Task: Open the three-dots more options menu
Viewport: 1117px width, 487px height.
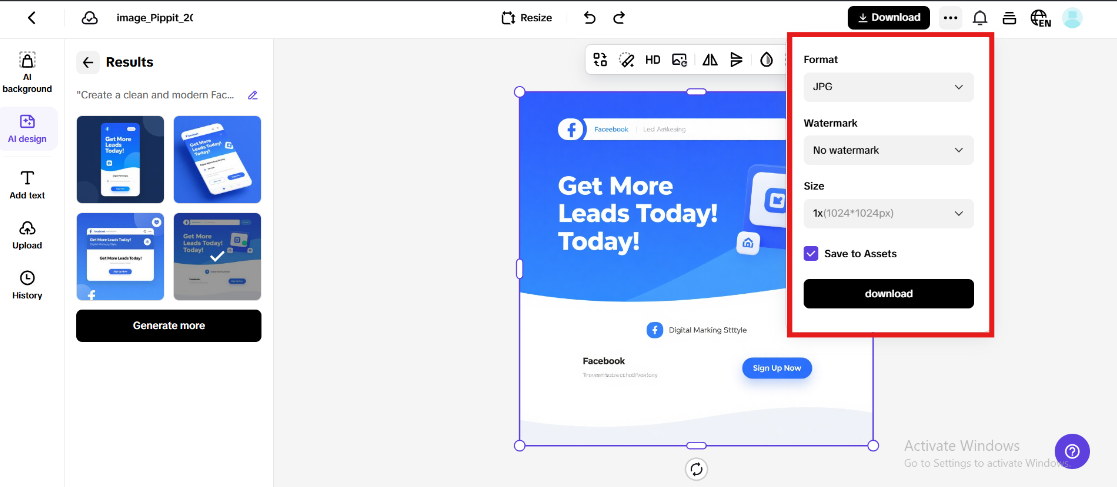Action: coord(950,18)
